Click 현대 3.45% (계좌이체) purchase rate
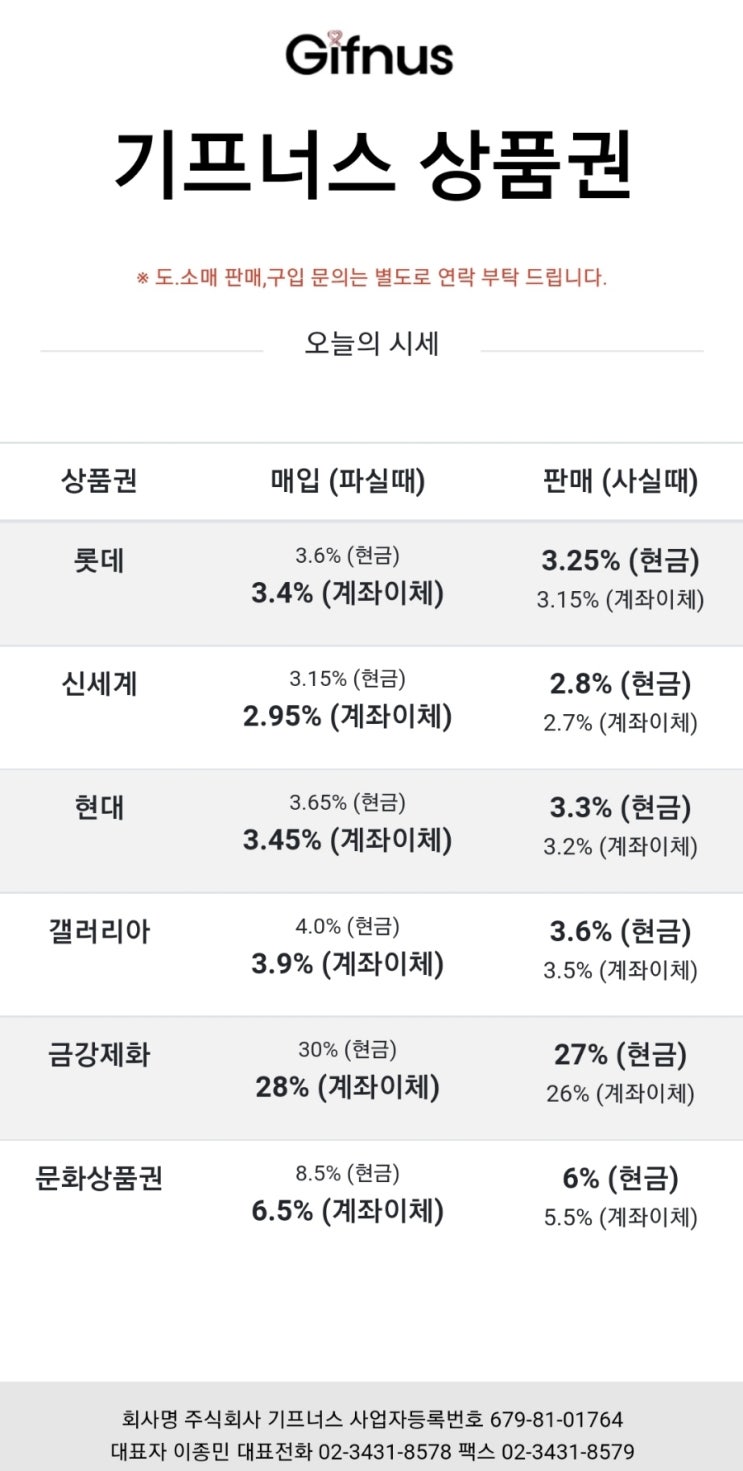Image resolution: width=743 pixels, height=1471 pixels. [347, 841]
